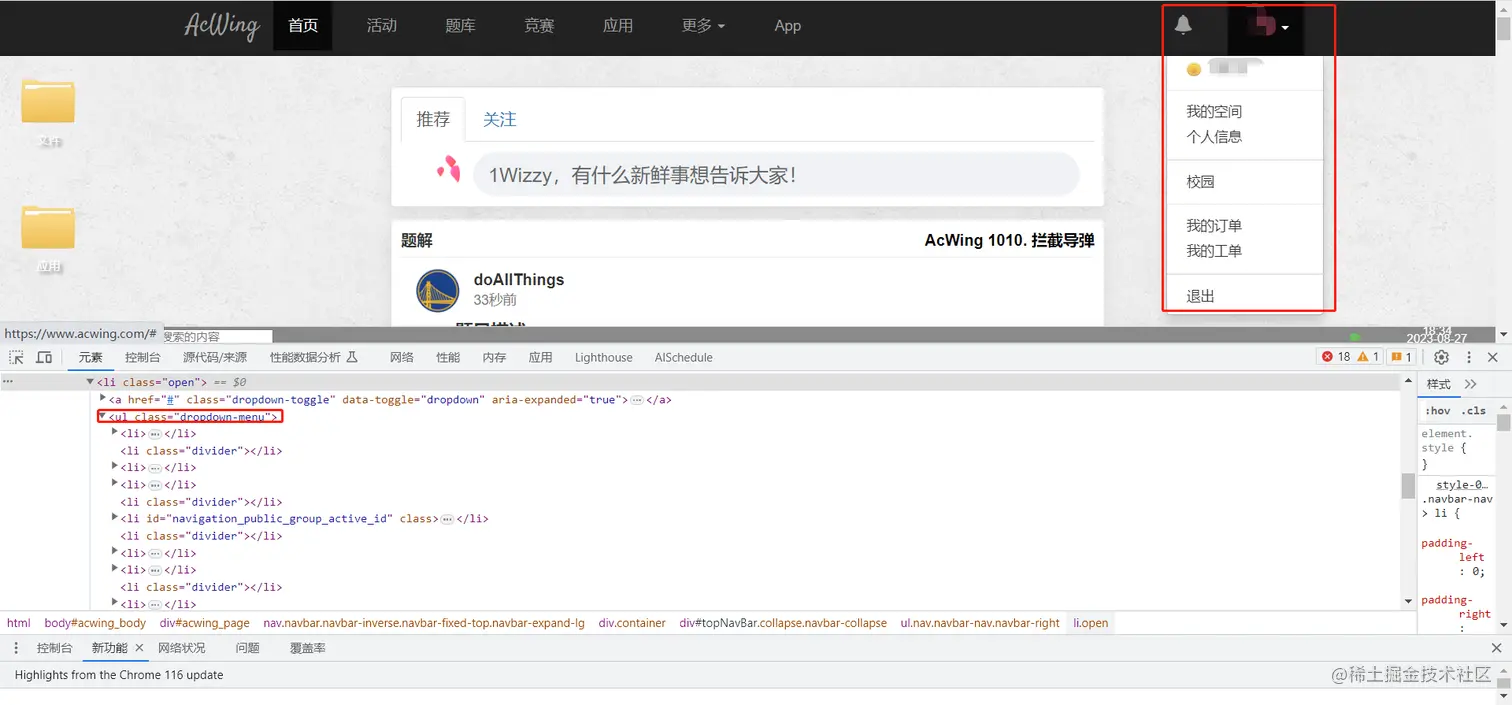
Task: Switch to DevTools 元素 tab
Action: point(90,357)
